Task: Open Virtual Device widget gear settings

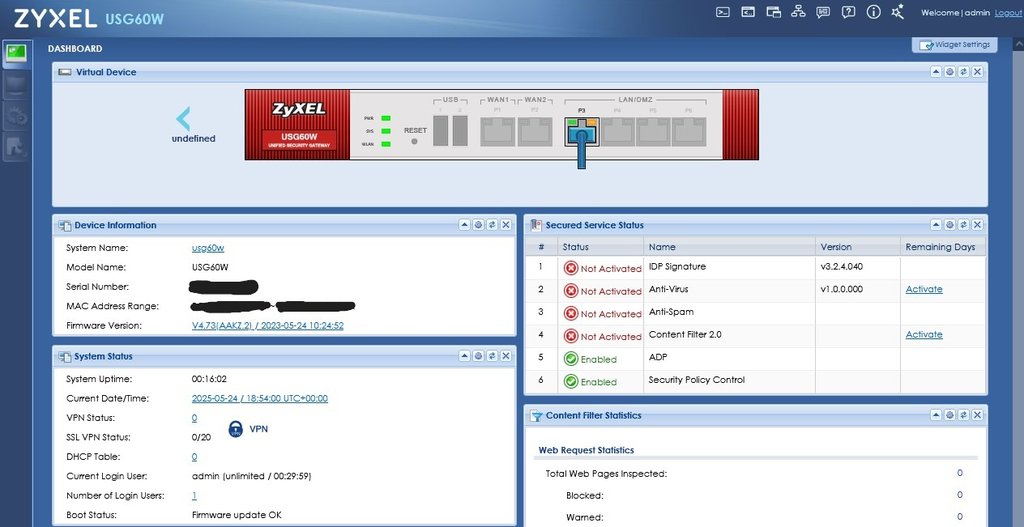Action: [x=950, y=72]
